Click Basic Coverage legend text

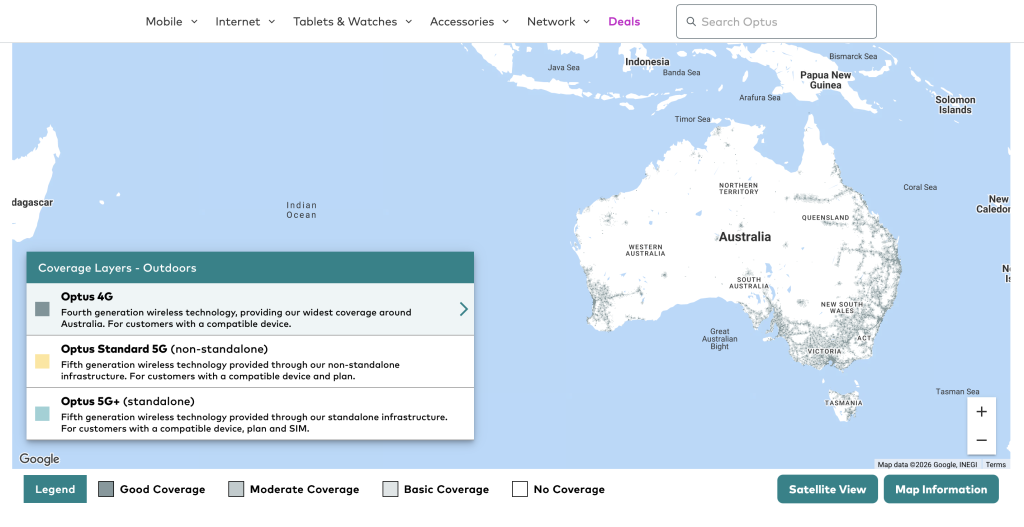447,489
